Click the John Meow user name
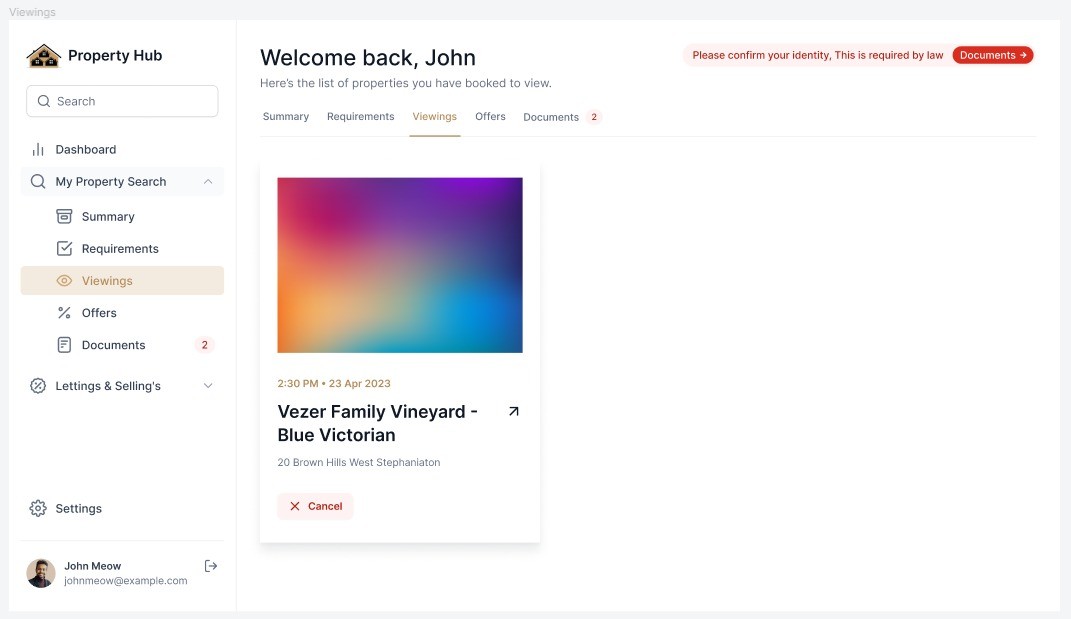Viewport: 1071px width, 619px height. click(92, 566)
